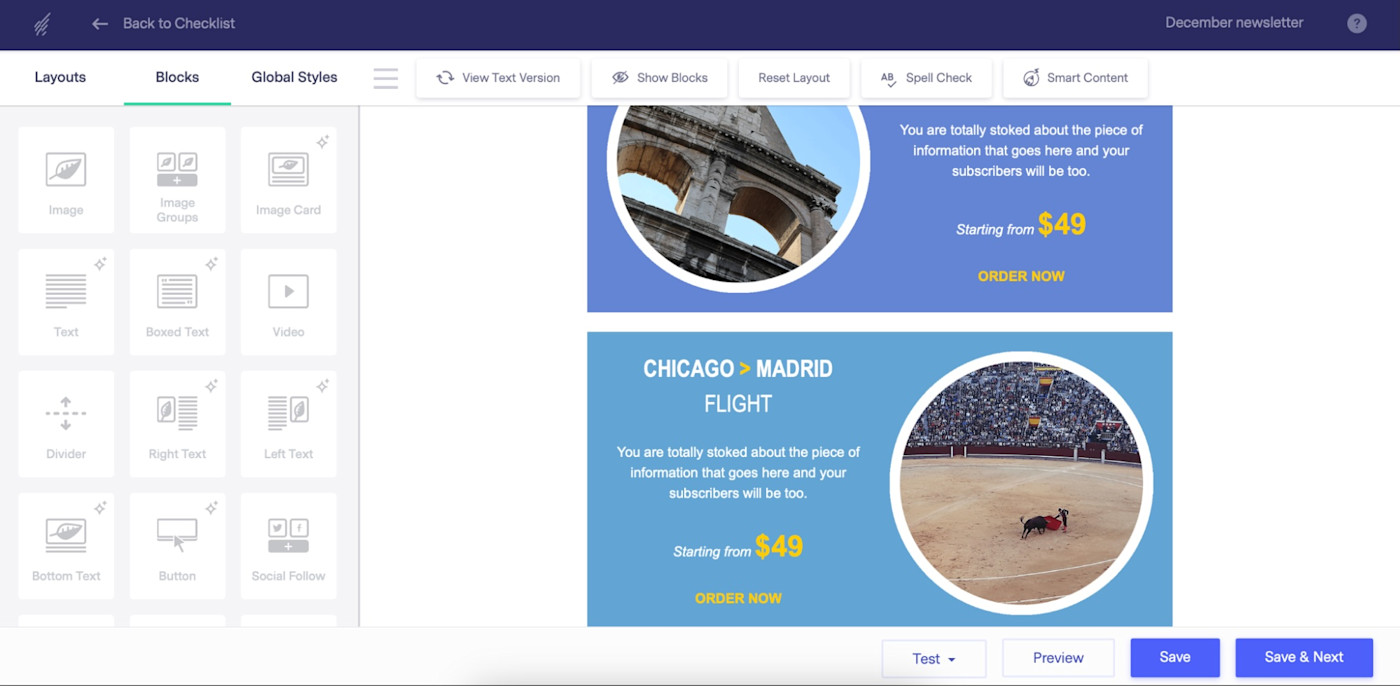Click ORDER NOW in Colosseum block

coord(1021,276)
